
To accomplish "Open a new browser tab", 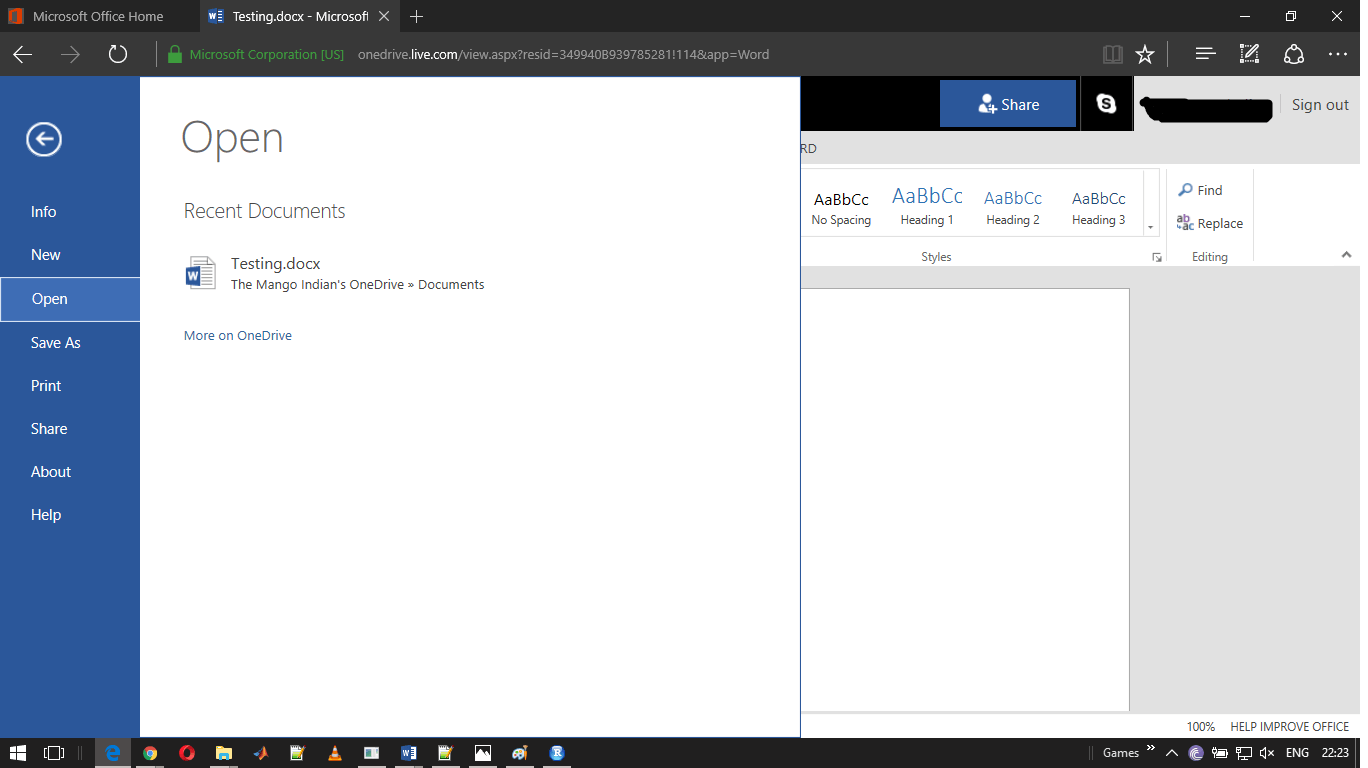I will (x=417, y=16).
